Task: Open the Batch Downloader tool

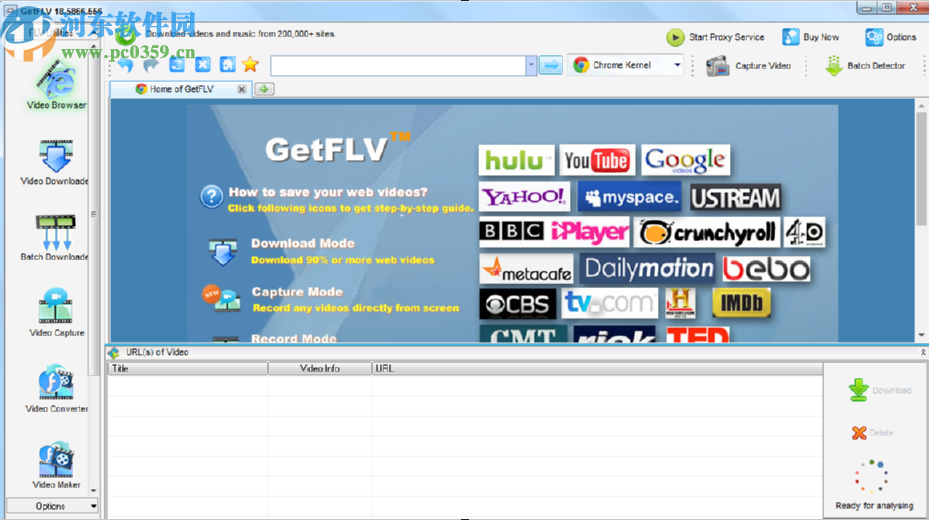Action: [x=56, y=239]
